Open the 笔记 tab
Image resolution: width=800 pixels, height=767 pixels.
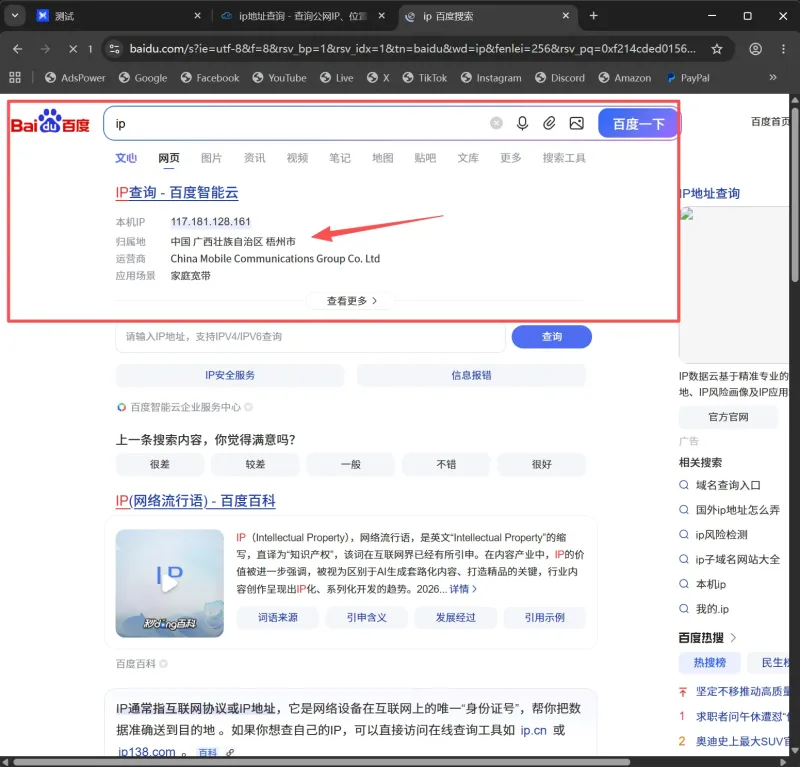click(340, 158)
